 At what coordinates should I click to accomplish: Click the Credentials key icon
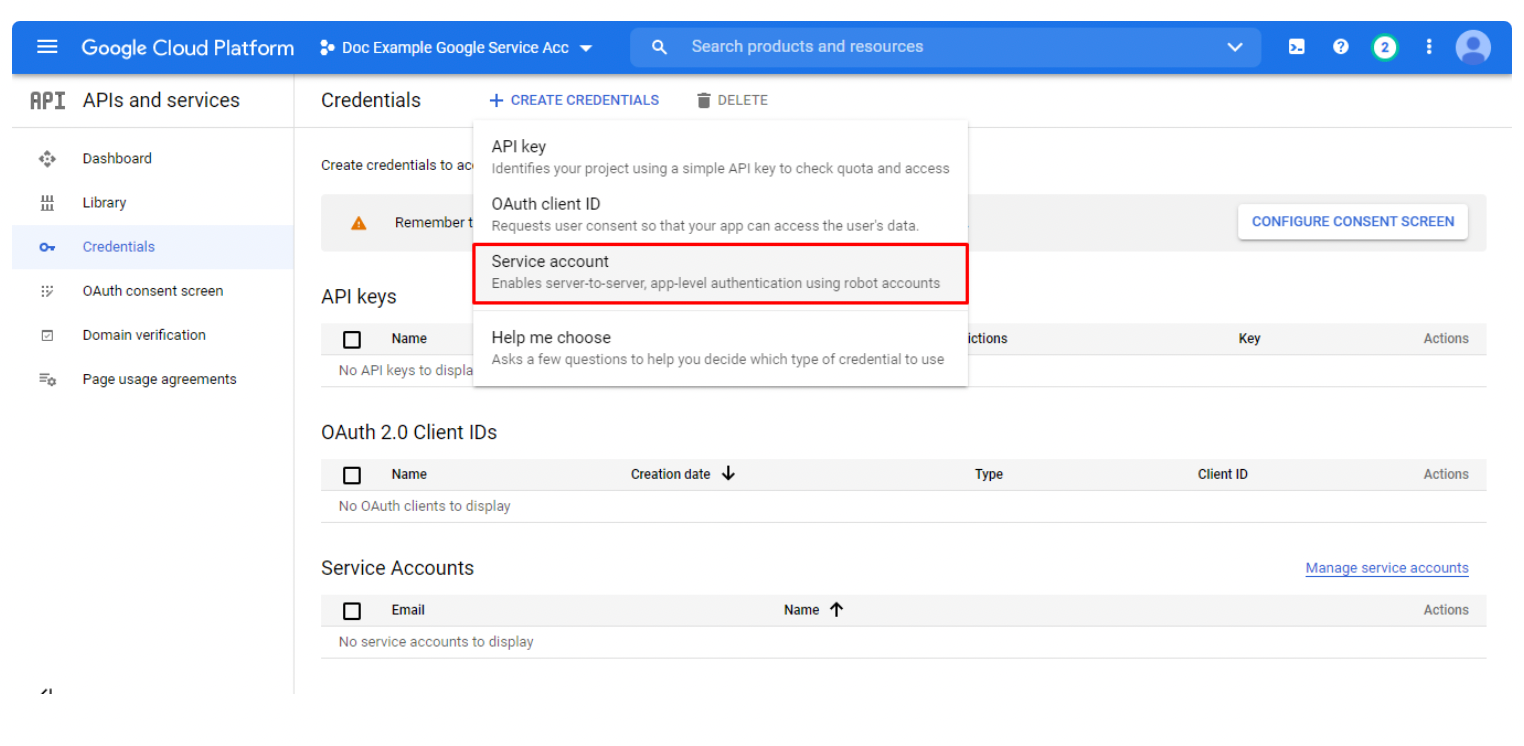click(47, 247)
